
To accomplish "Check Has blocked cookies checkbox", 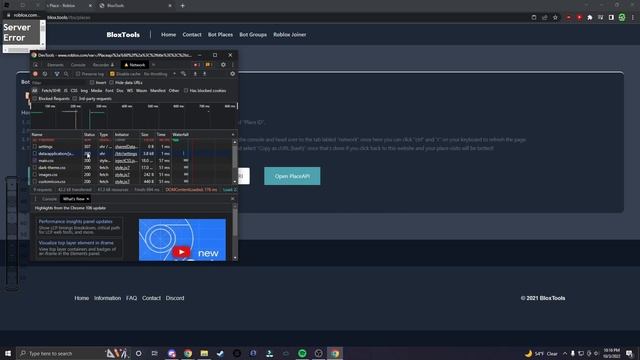I will [x=186, y=90].
